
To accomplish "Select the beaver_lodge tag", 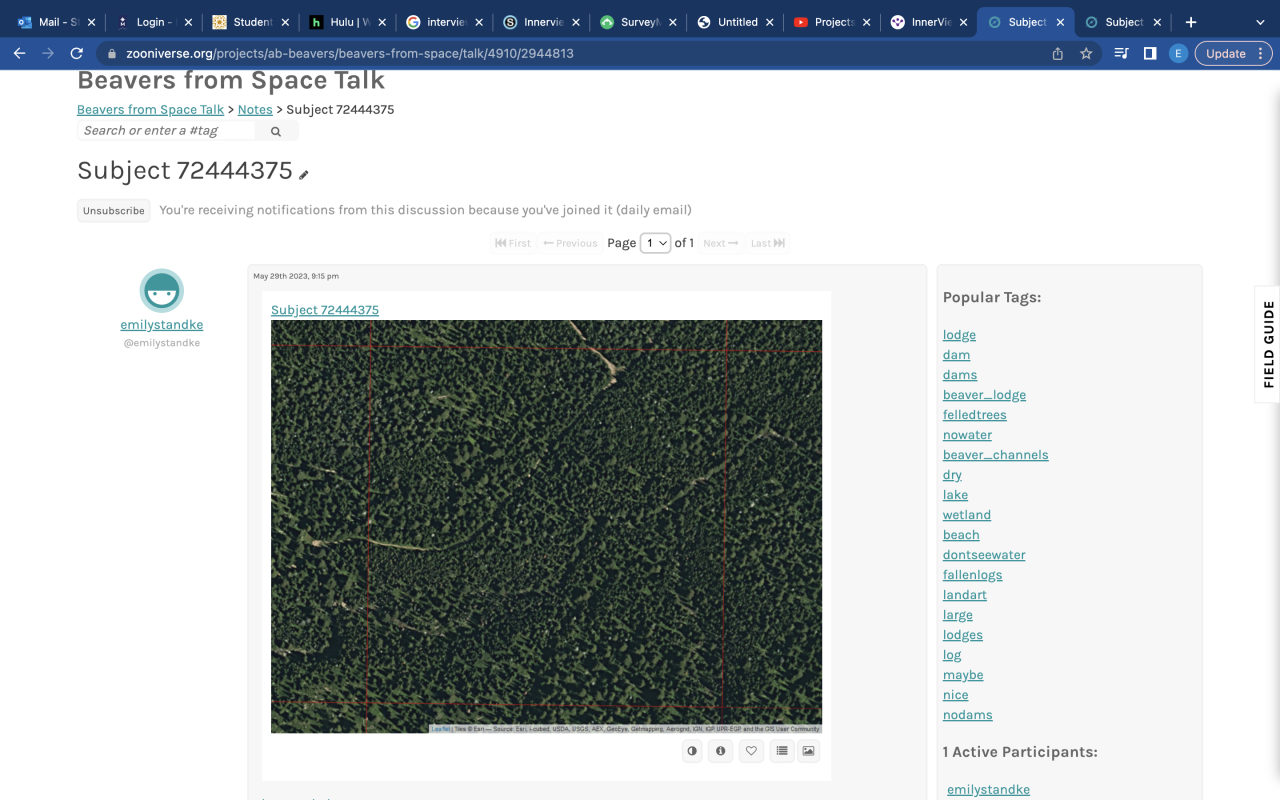I will [984, 395].
